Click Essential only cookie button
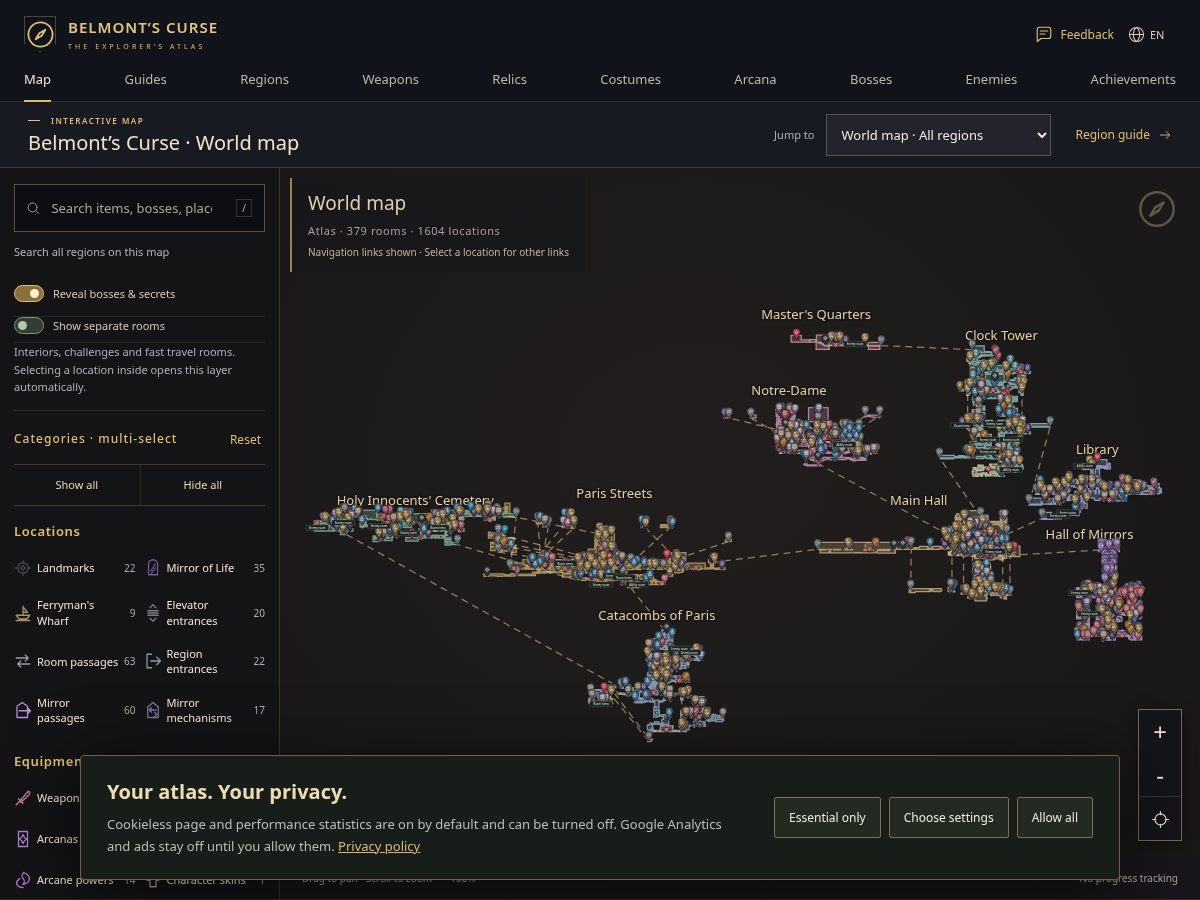This screenshot has height=900, width=1200. point(827,817)
